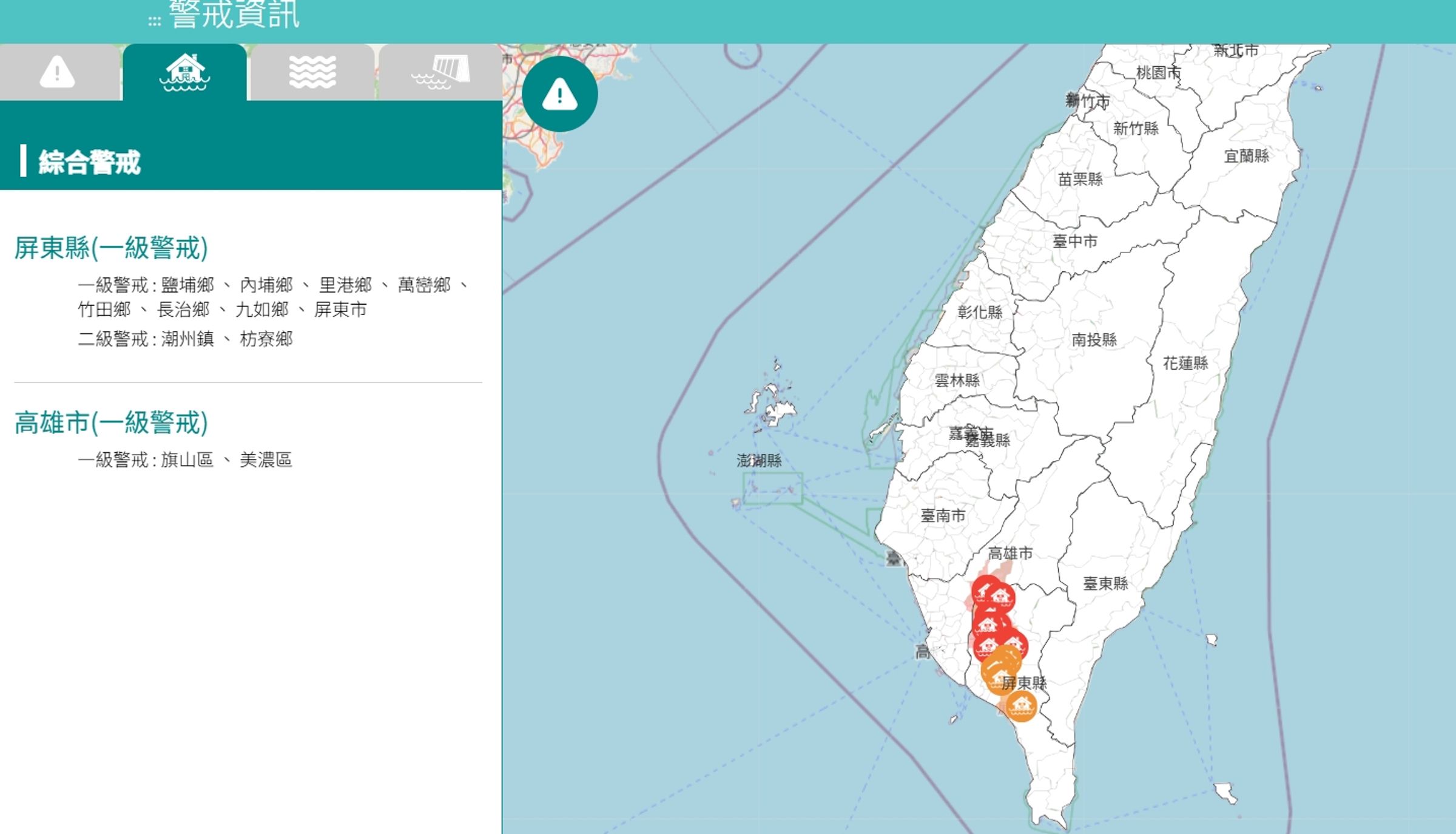Select the flooded house alert tab

coord(184,72)
